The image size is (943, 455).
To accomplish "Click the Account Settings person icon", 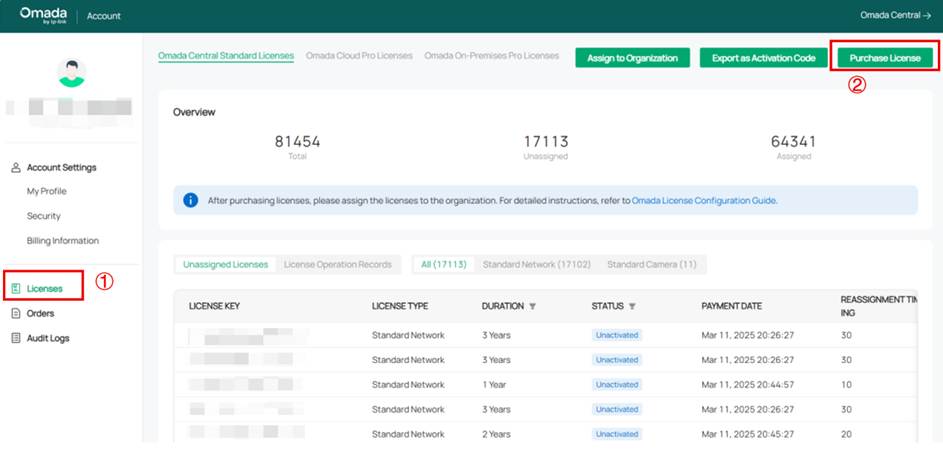I will 16,168.
